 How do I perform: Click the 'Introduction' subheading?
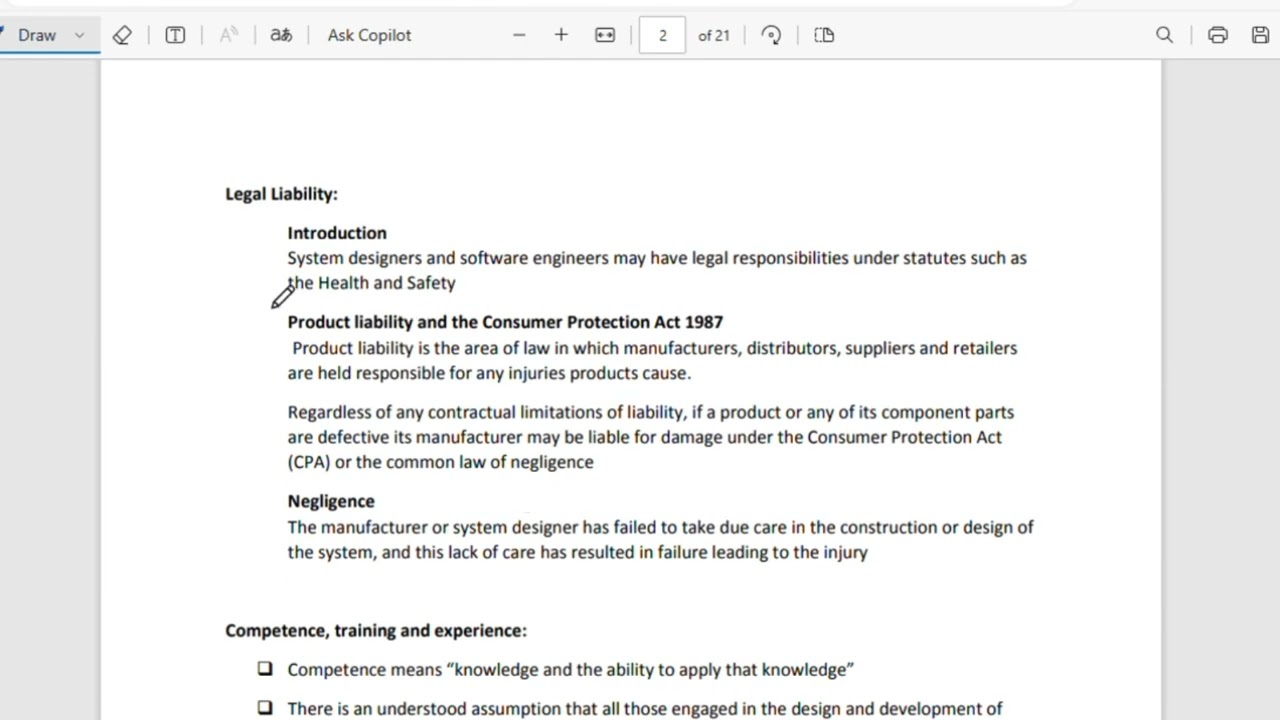click(x=337, y=233)
